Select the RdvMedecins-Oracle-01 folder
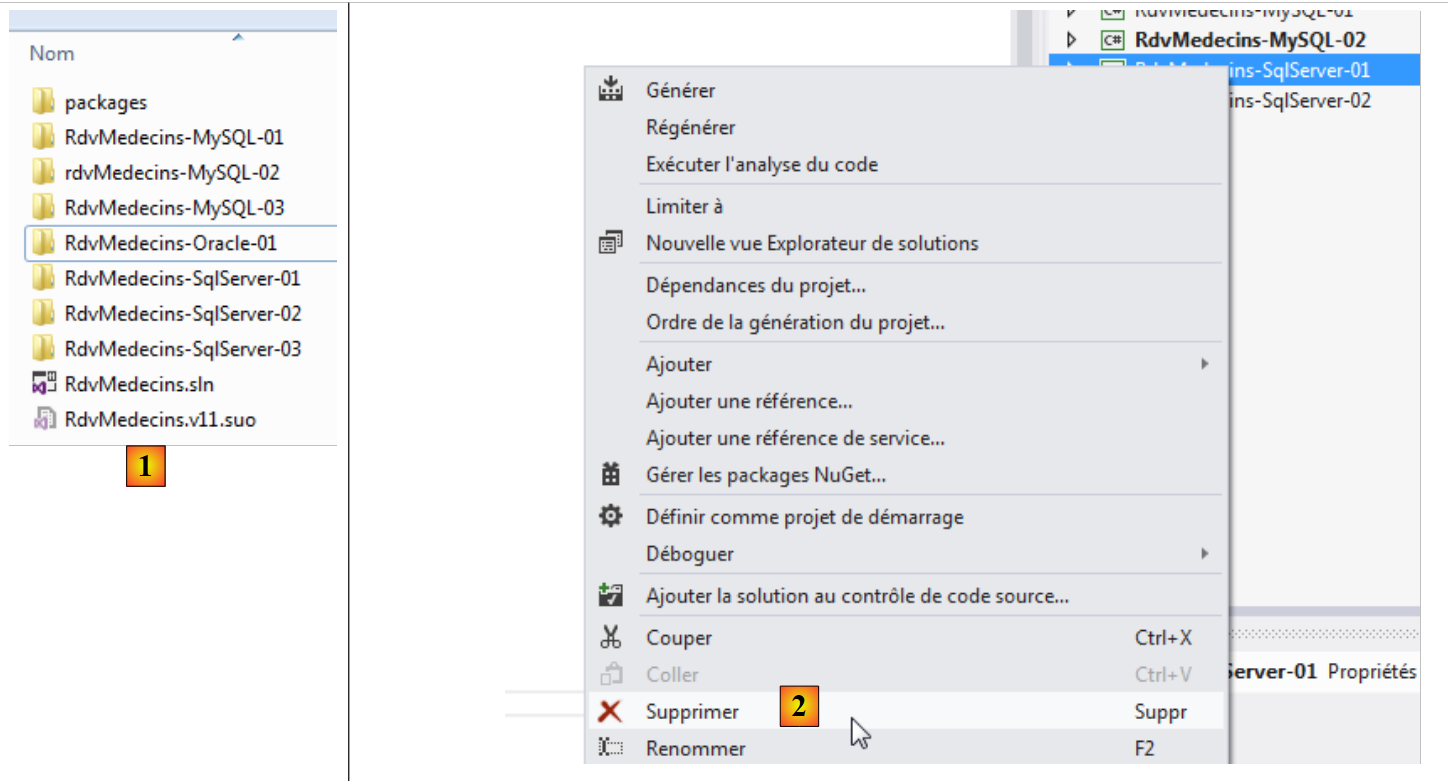Image resolution: width=1448 pixels, height=781 pixels. pos(170,243)
